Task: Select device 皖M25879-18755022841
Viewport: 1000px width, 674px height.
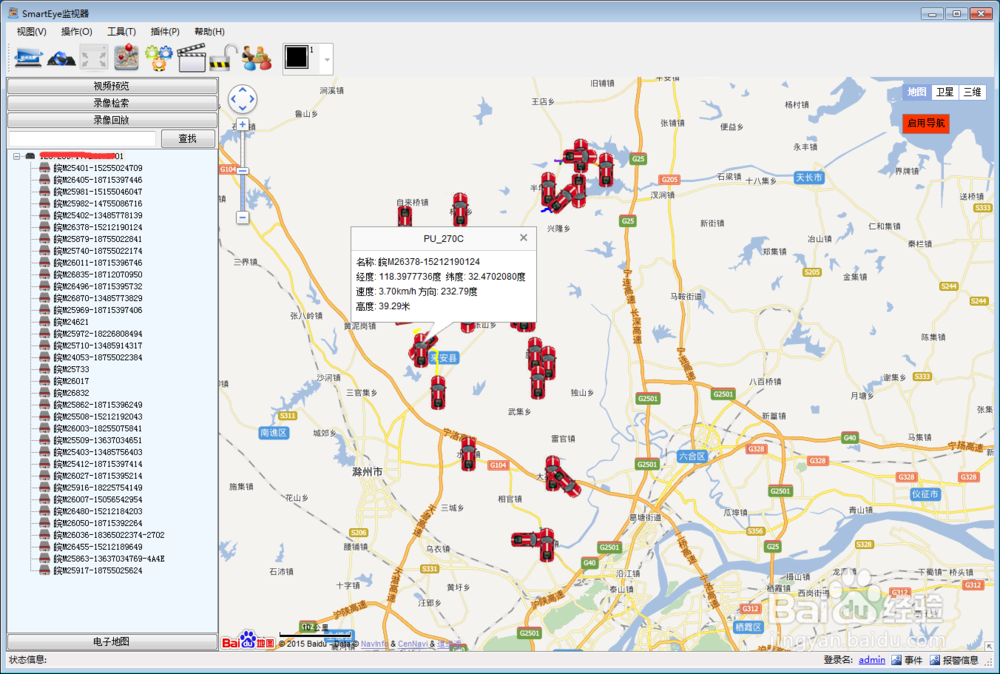Action: (x=98, y=239)
